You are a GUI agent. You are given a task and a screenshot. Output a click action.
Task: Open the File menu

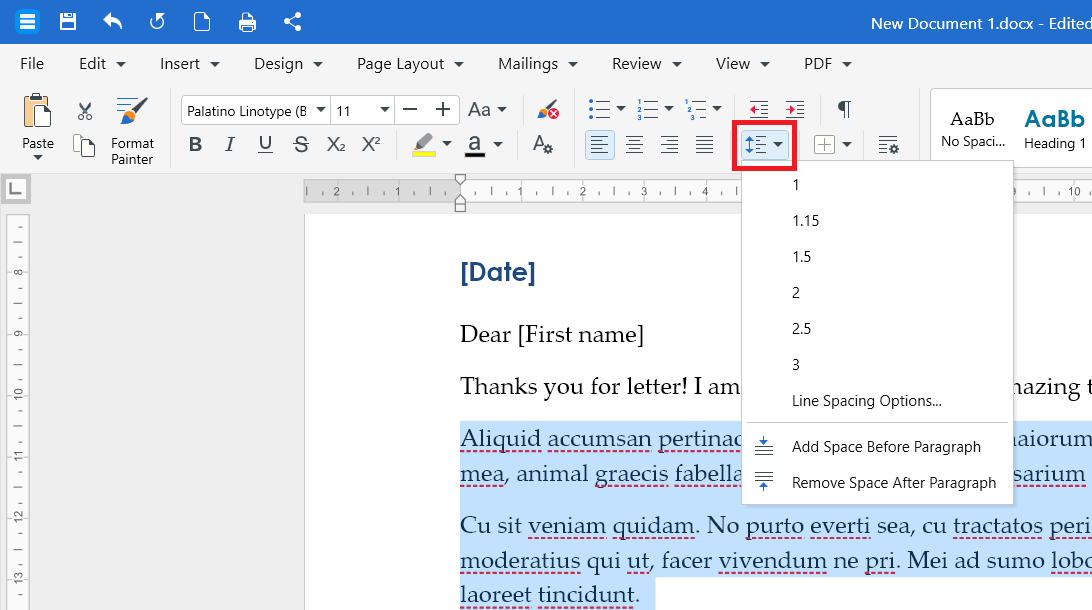32,64
